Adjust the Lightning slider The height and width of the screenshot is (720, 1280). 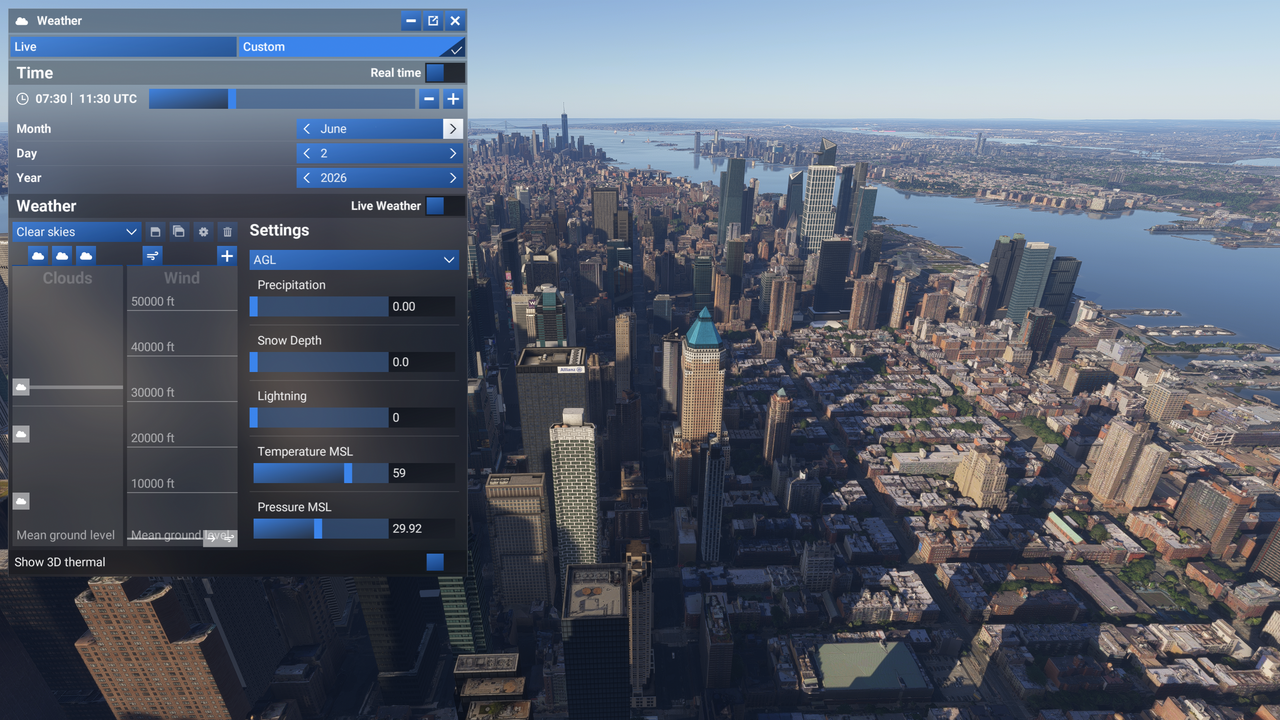[319, 418]
